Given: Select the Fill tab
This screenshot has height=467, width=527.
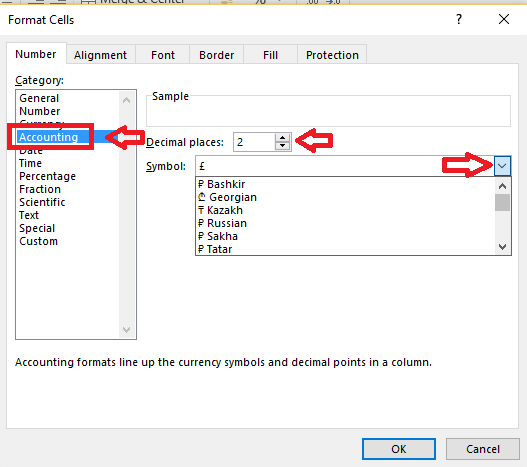Looking at the screenshot, I should click(x=270, y=55).
